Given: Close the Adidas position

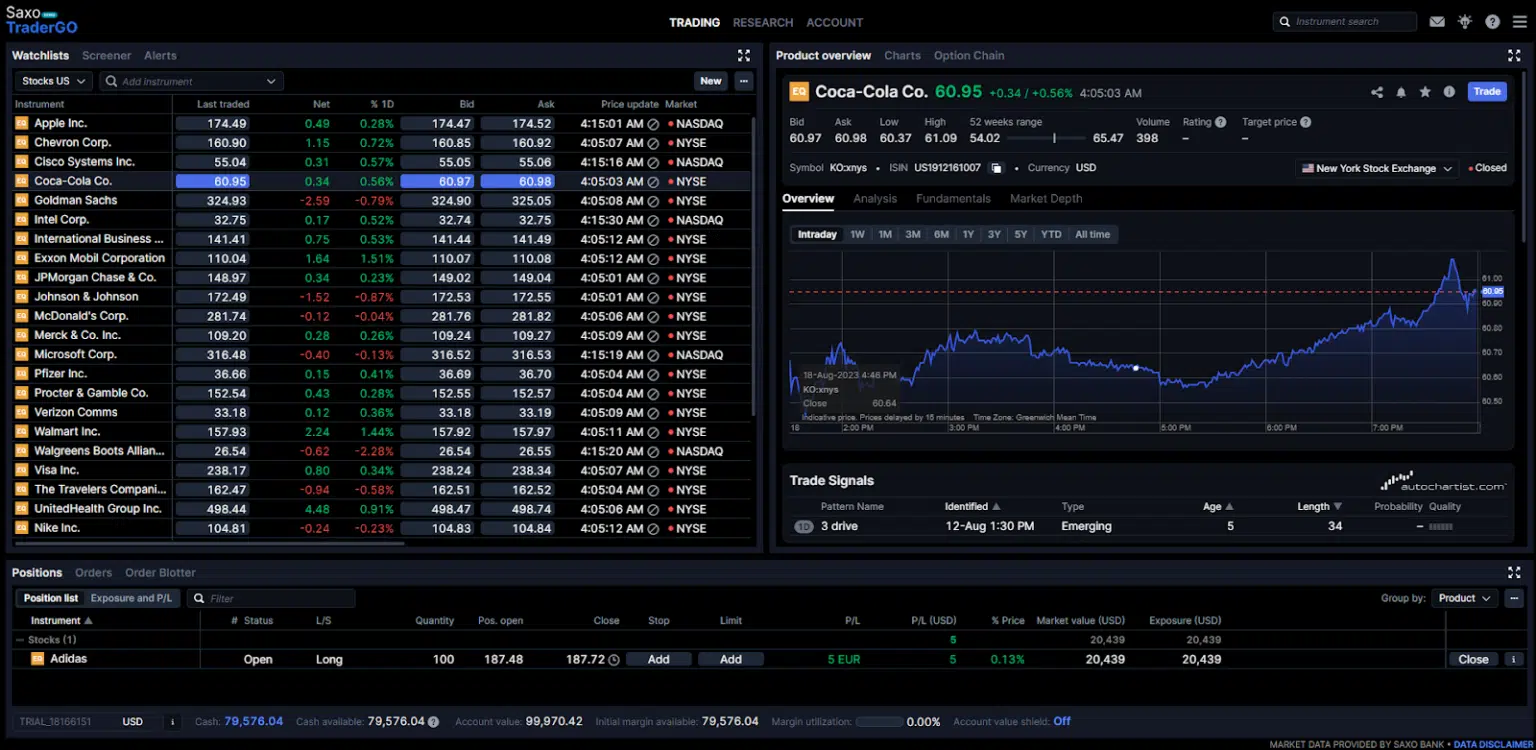Looking at the screenshot, I should [x=1473, y=659].
